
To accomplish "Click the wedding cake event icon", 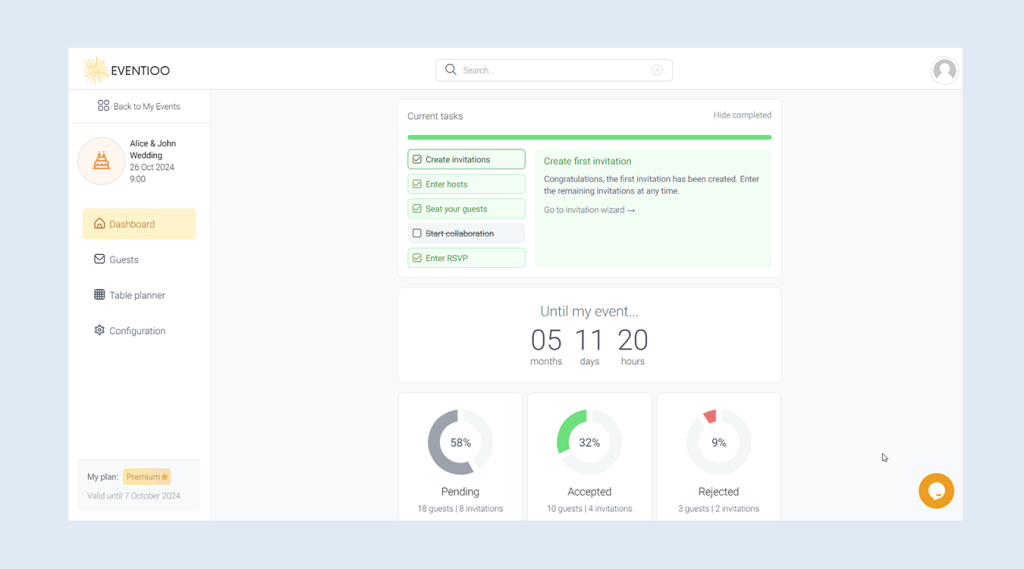I will [101, 161].
